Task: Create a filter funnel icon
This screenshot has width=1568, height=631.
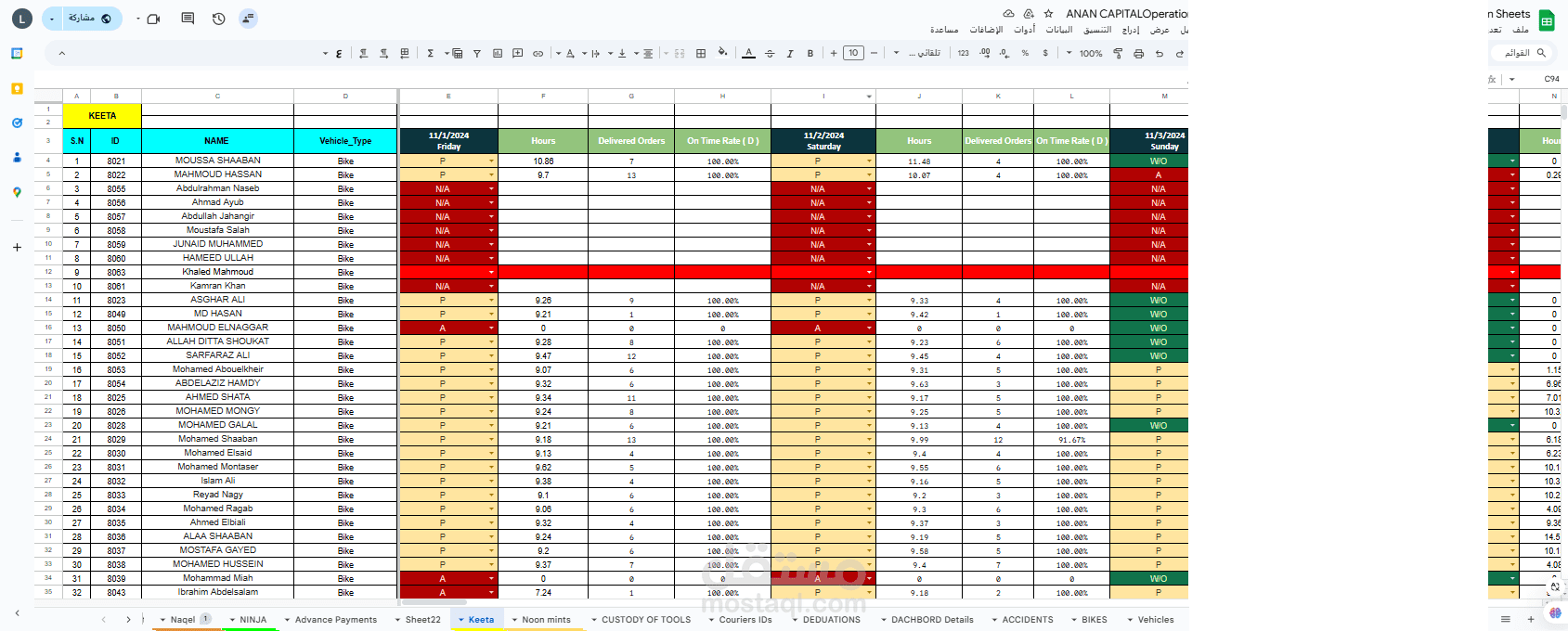Action: [x=477, y=54]
